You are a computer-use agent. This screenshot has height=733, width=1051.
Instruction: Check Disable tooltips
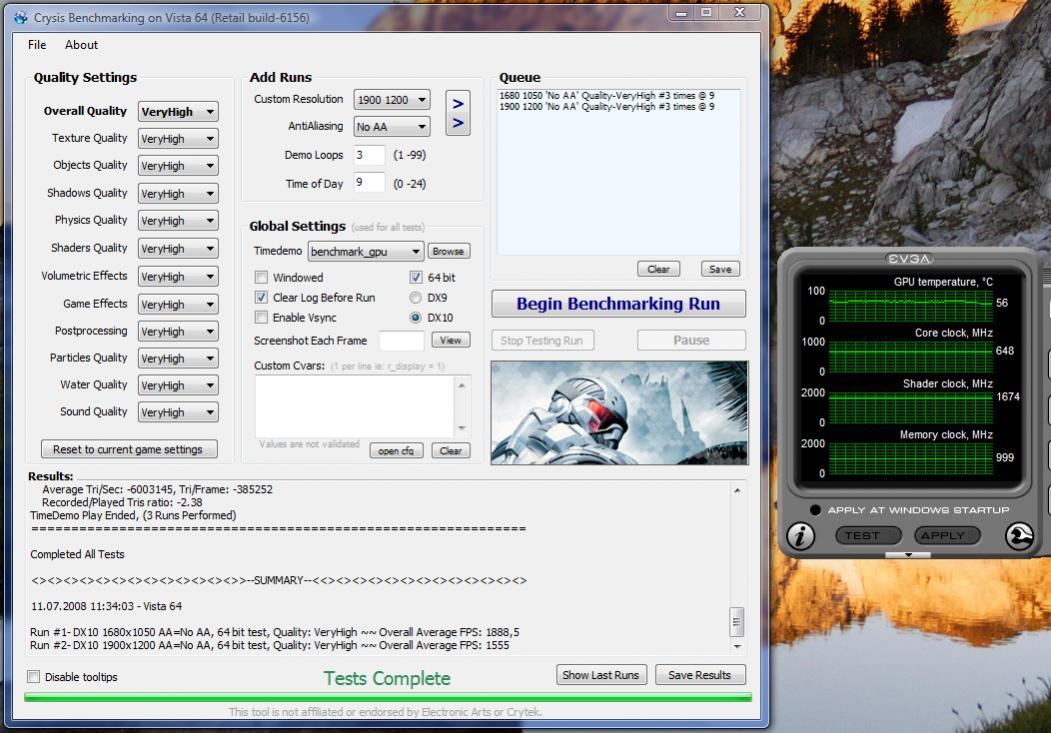(34, 677)
